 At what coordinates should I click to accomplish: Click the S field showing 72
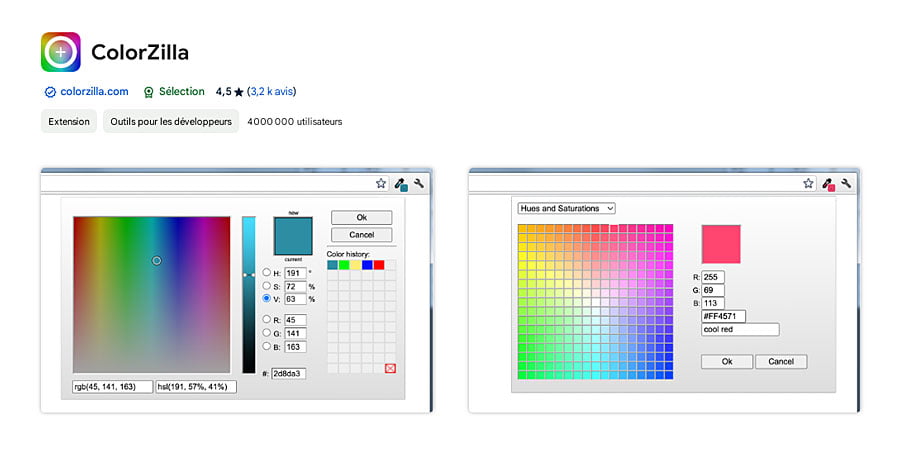pyautogui.click(x=295, y=286)
